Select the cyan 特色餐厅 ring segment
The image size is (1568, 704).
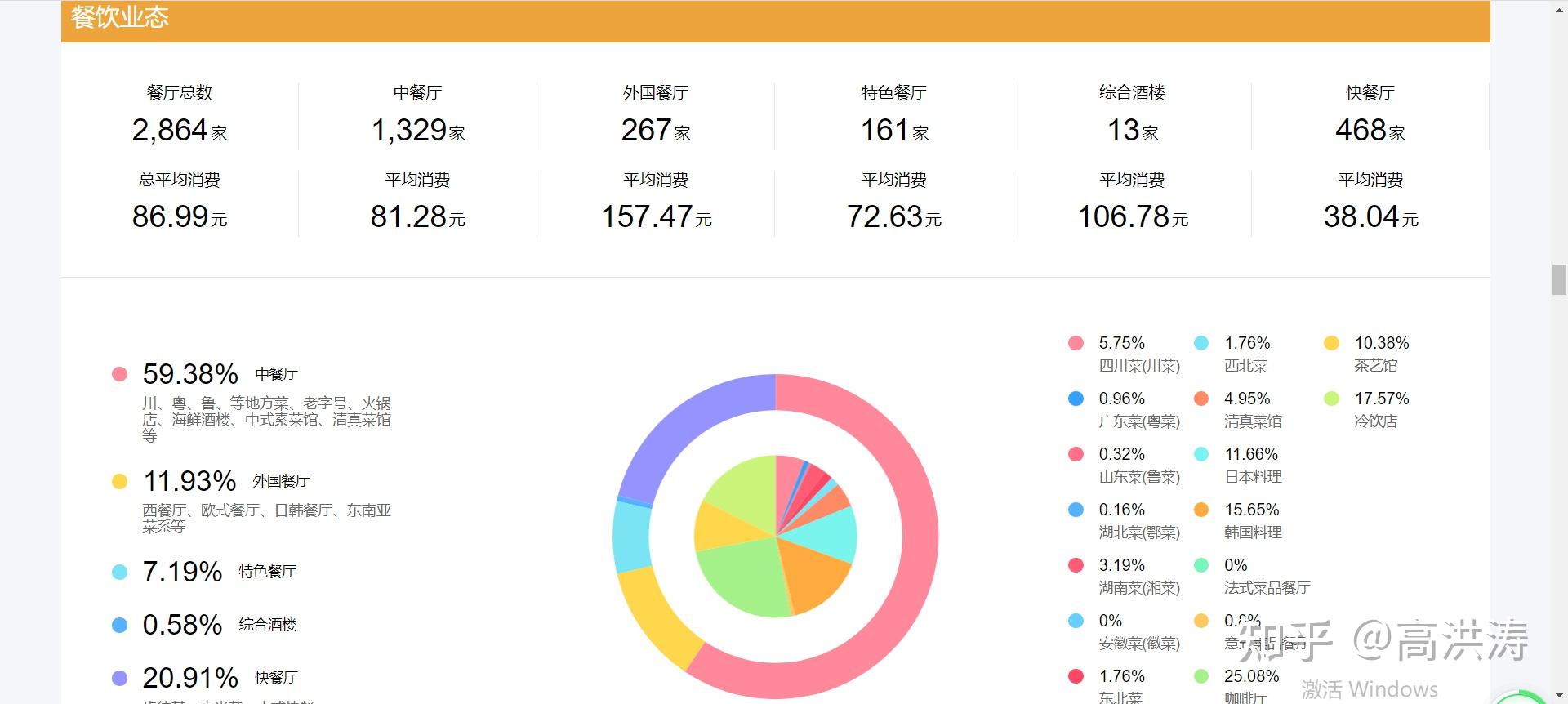(632, 537)
